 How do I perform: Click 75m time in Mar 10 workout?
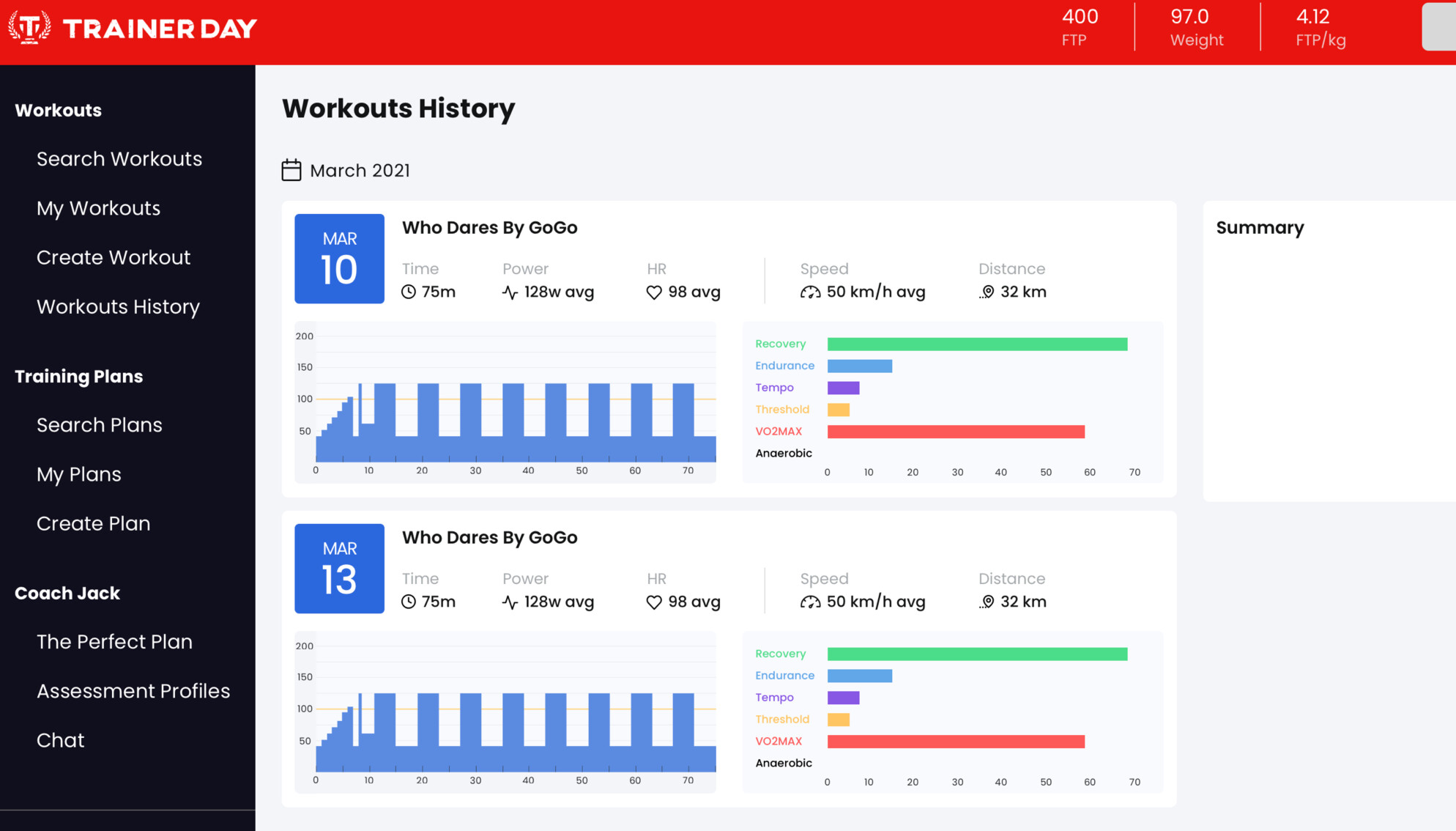coord(438,292)
